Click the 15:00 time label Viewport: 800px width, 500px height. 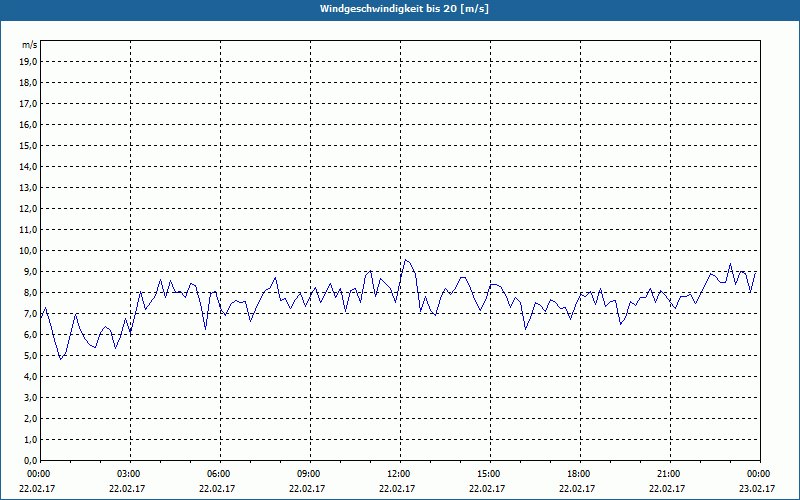tap(489, 474)
